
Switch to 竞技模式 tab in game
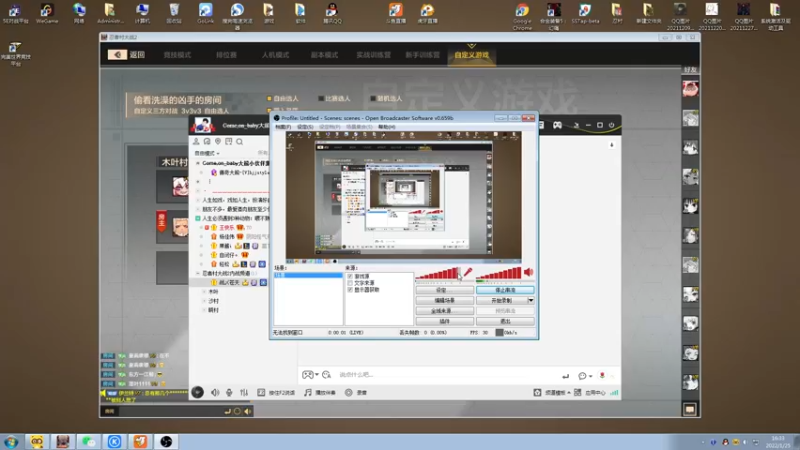(177, 55)
